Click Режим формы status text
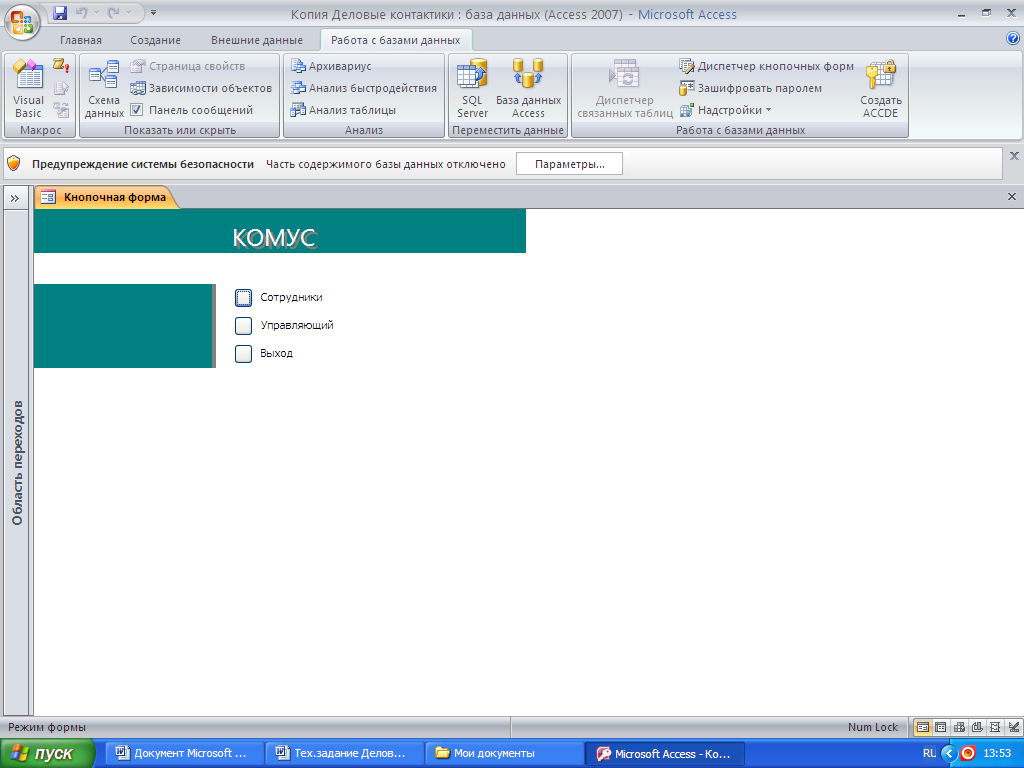The width and height of the screenshot is (1024, 768). click(47, 727)
